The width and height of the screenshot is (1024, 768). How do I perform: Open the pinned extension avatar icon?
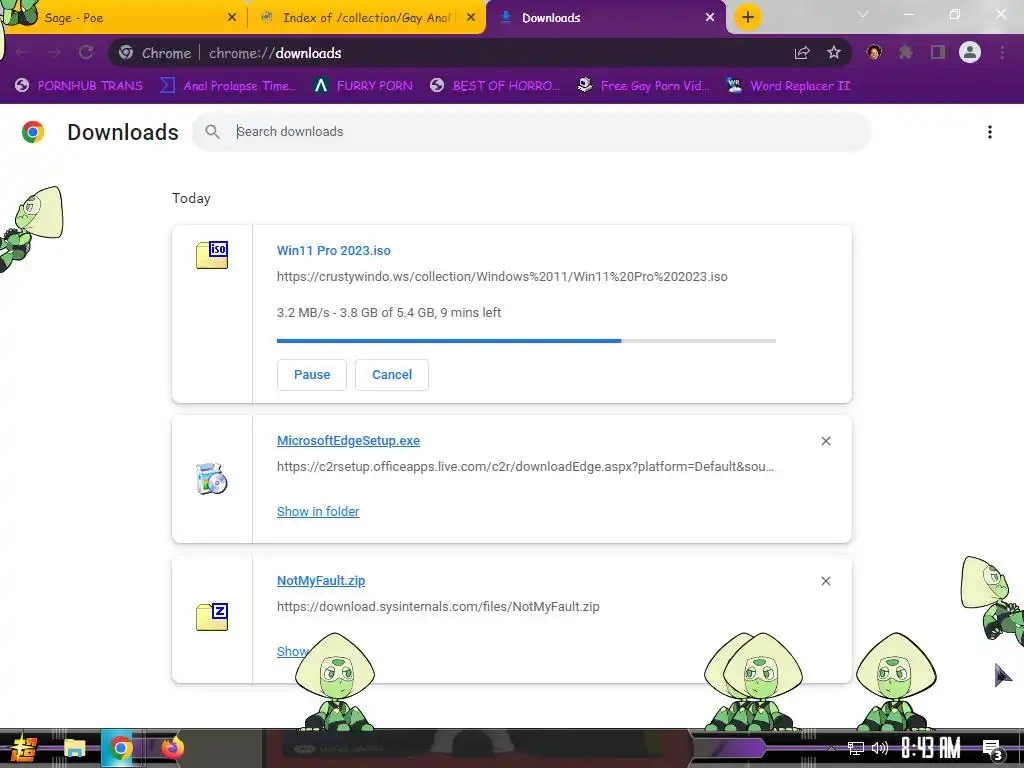(874, 52)
